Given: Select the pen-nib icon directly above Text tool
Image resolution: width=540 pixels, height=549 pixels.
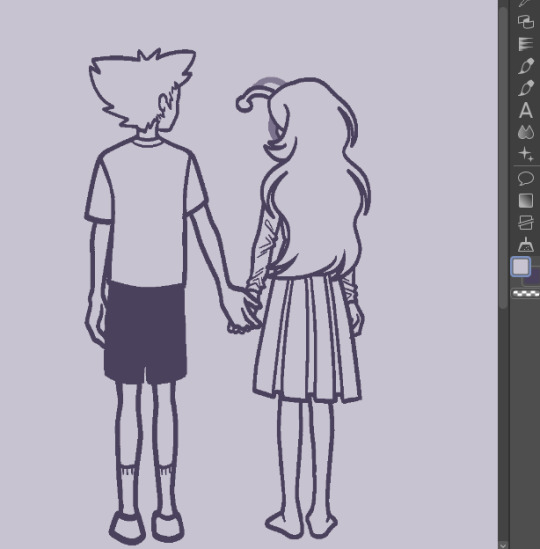Looking at the screenshot, I should point(526,88).
